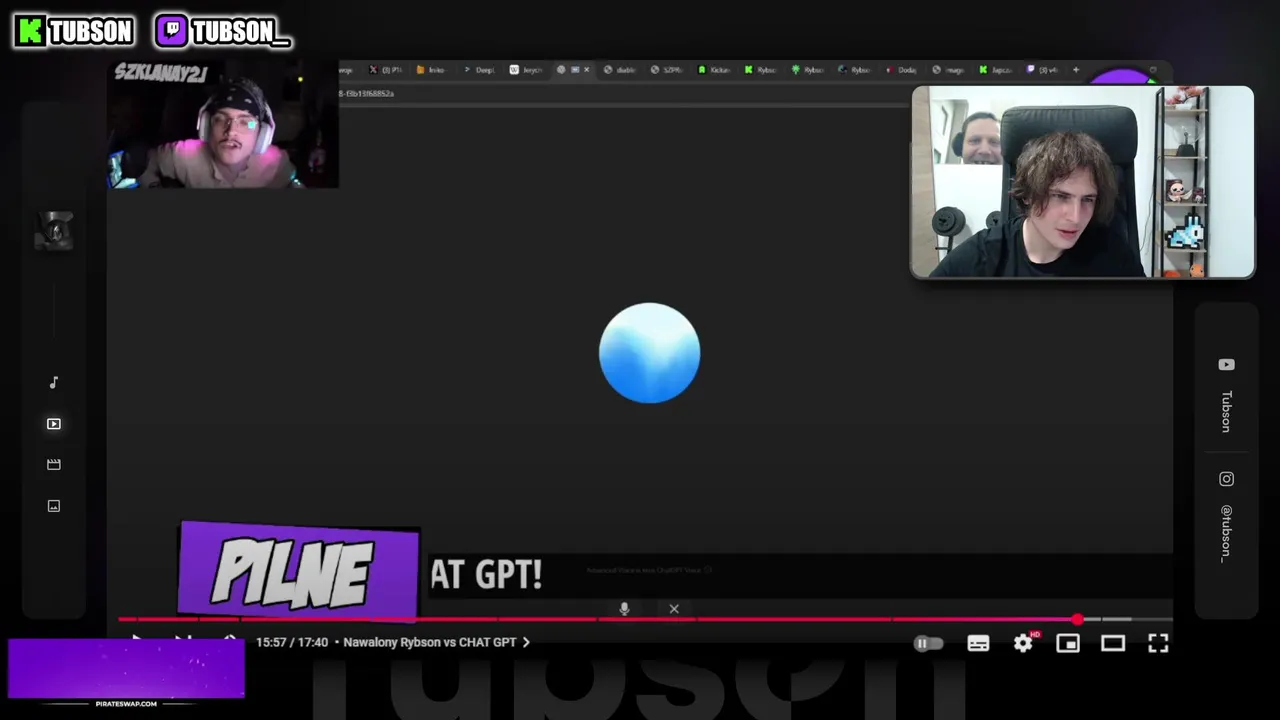Enable theater mode in the player

coord(1113,643)
